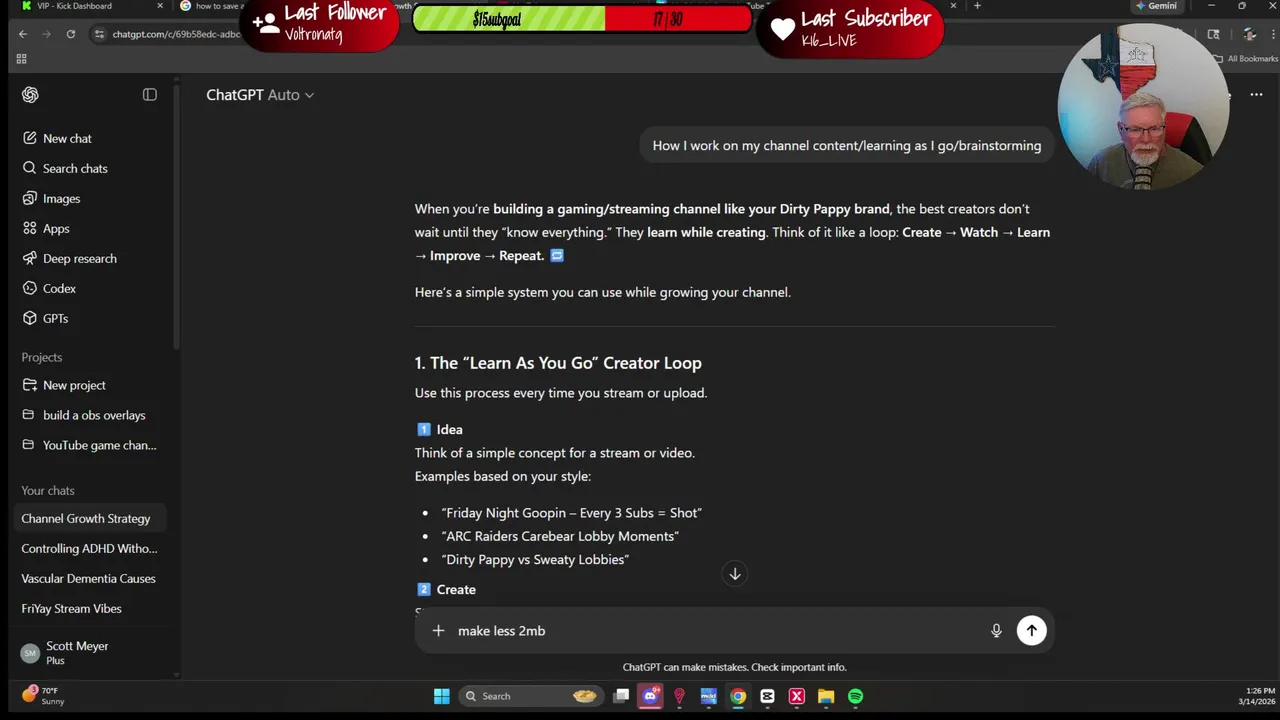The height and width of the screenshot is (720, 1280).
Task: Click the Chrome icon on taskbar
Action: 738,696
